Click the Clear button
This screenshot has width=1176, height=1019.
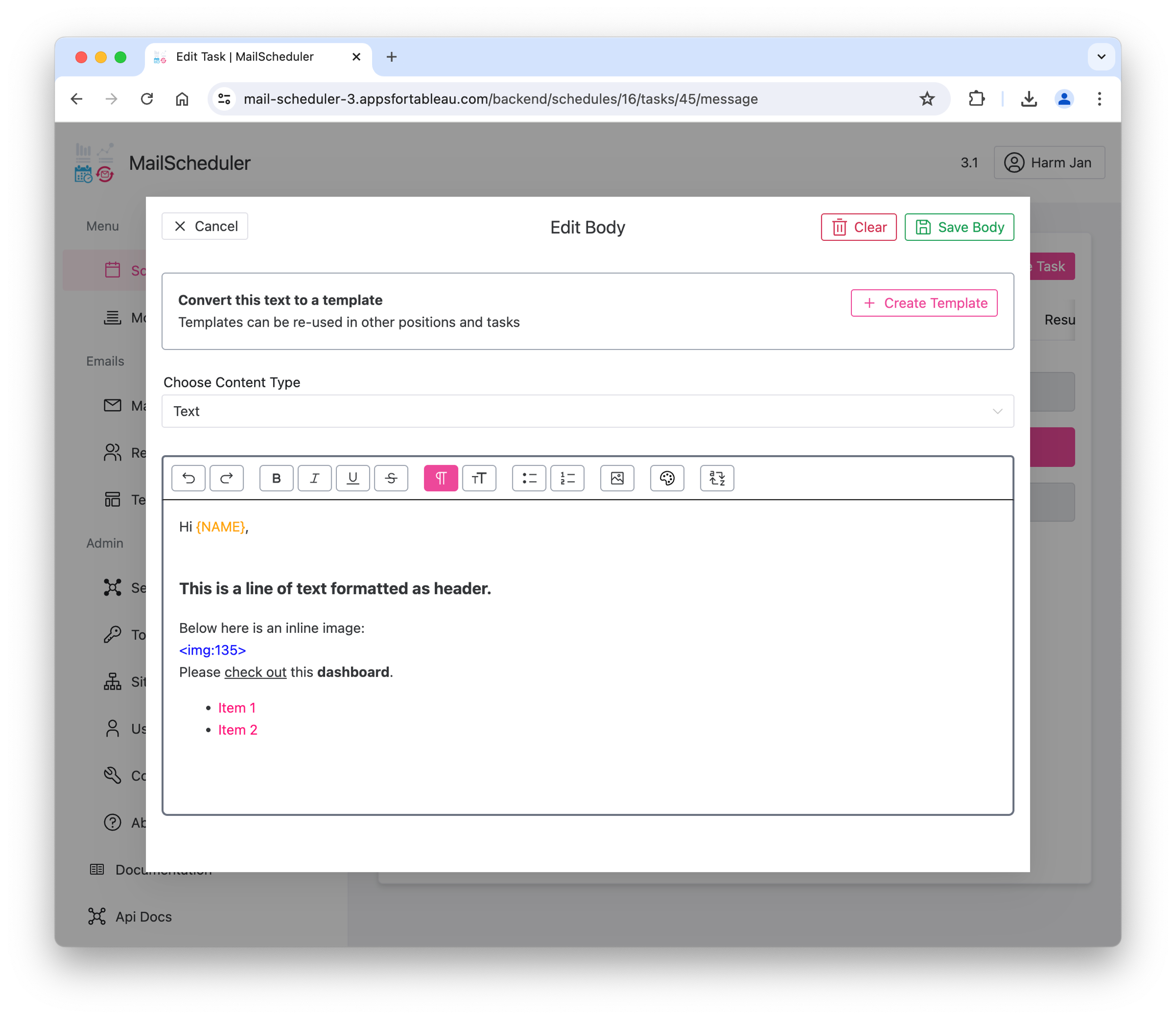pos(858,228)
